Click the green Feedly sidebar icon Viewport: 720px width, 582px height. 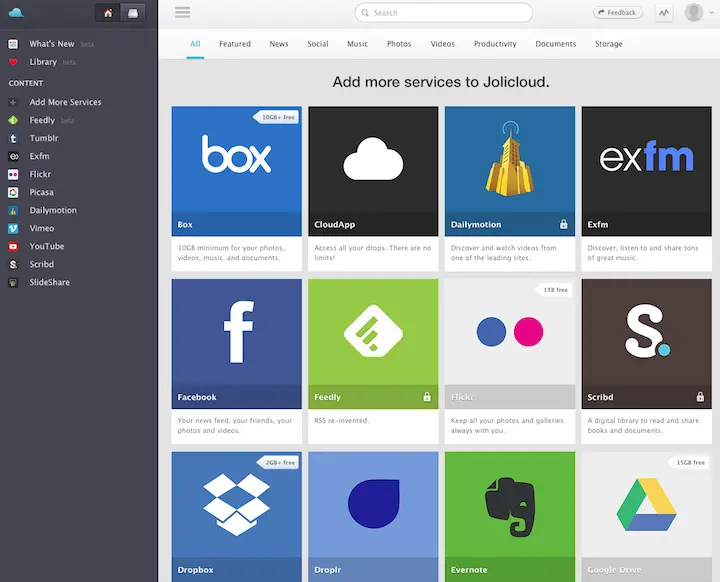[x=13, y=120]
